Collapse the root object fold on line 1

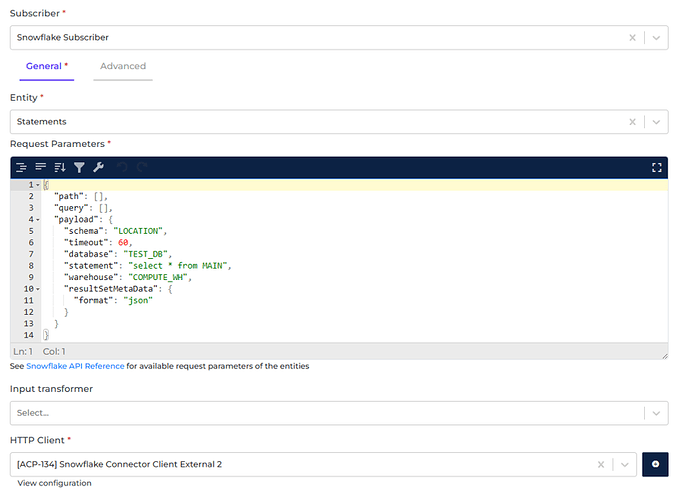(38, 185)
